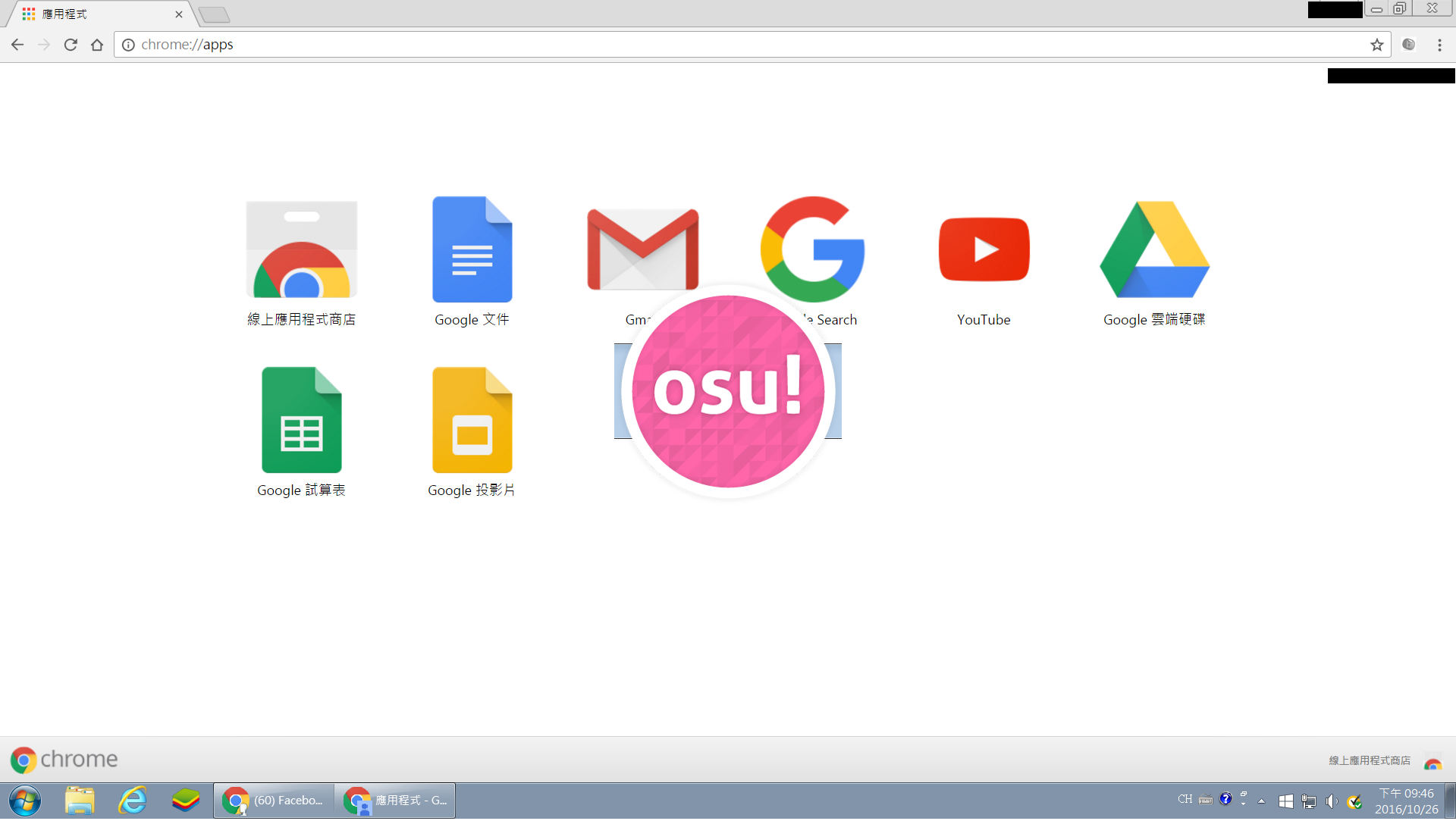1456x821 pixels.
Task: Click the chrome logo in the footer
Action: 64,760
